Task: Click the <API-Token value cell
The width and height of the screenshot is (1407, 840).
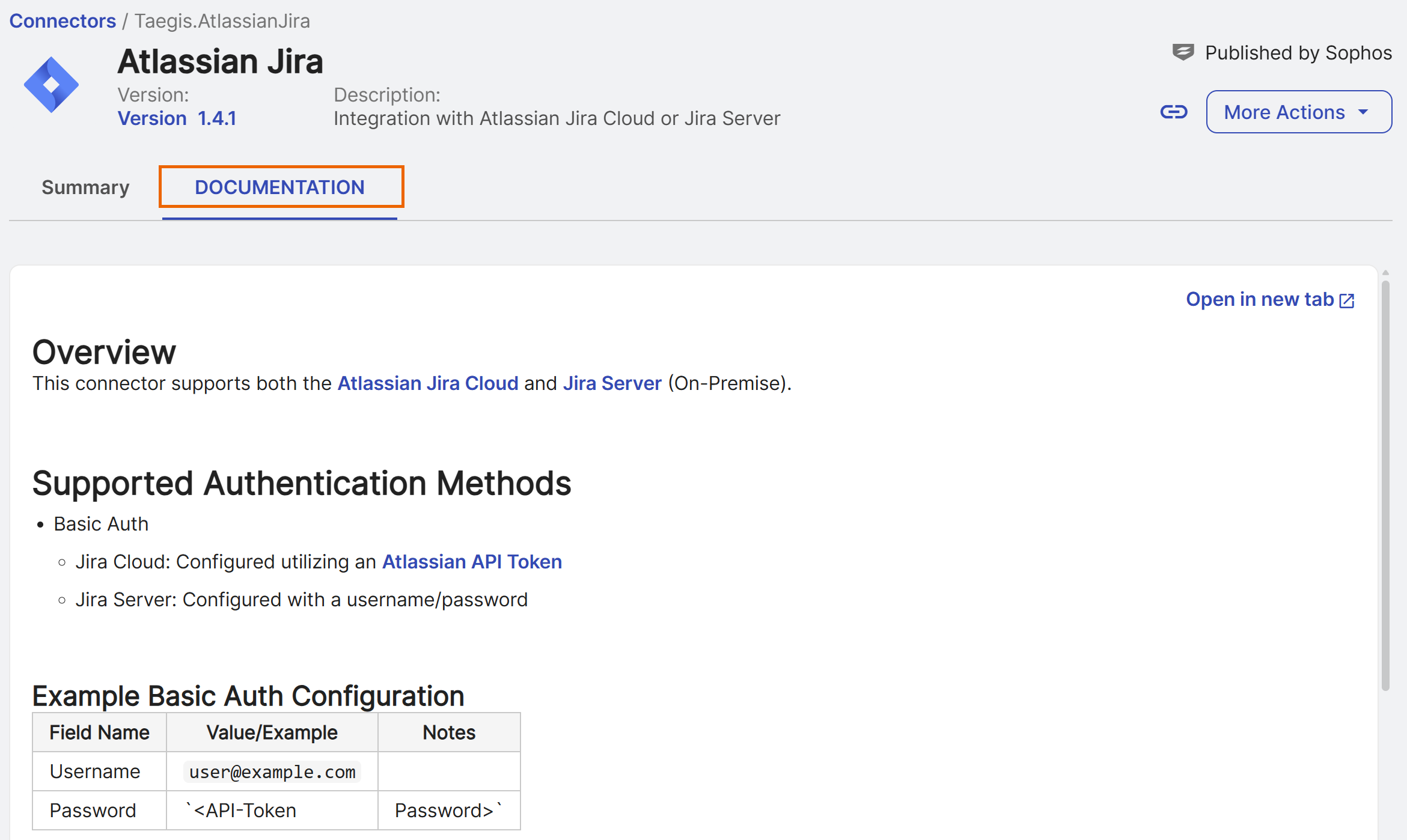Action: click(272, 811)
